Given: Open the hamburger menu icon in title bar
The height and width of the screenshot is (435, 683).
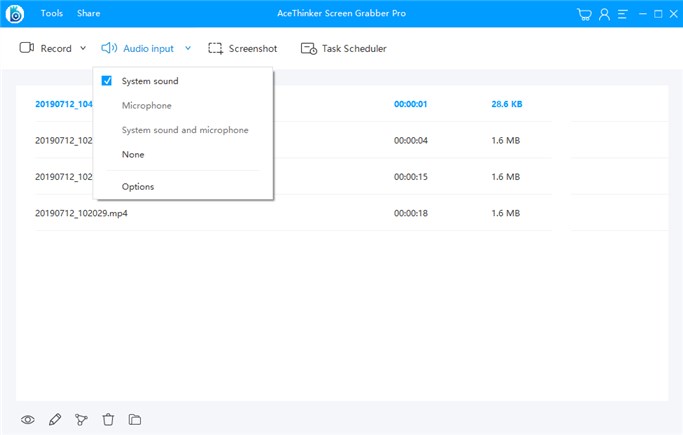Looking at the screenshot, I should pos(623,14).
